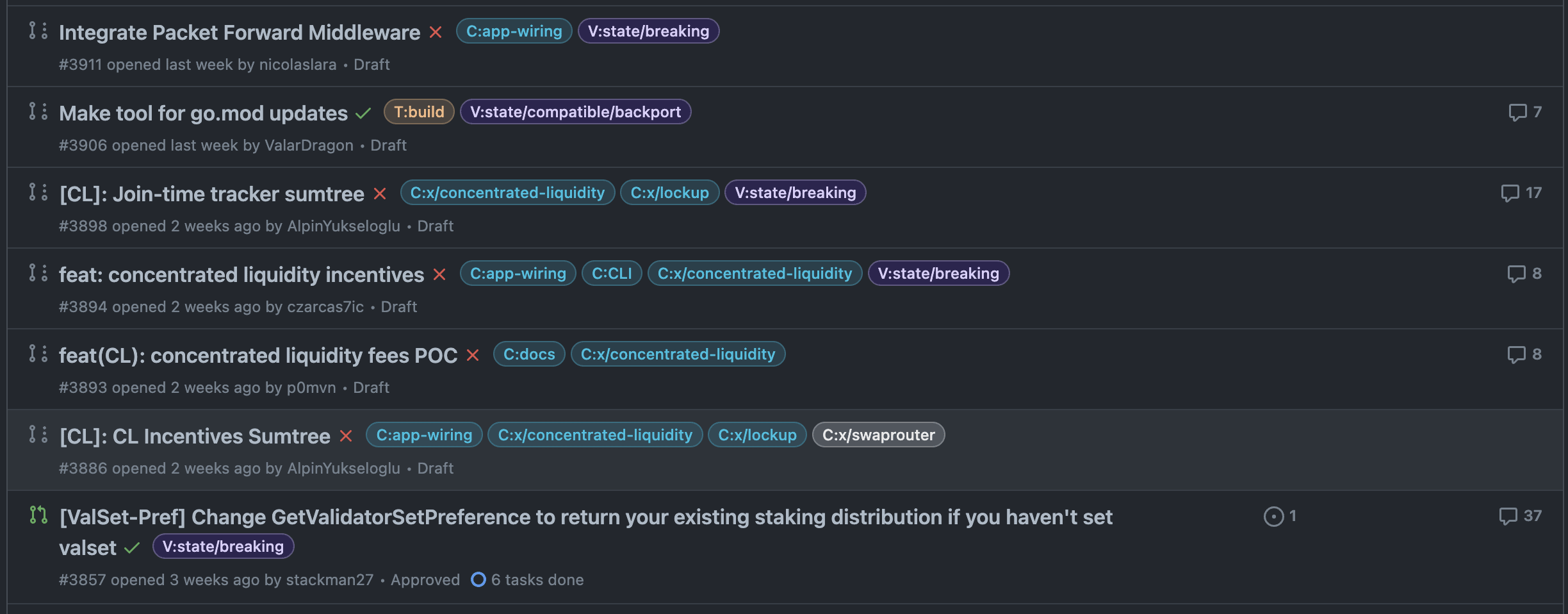Filter by the T:build label

click(419, 112)
